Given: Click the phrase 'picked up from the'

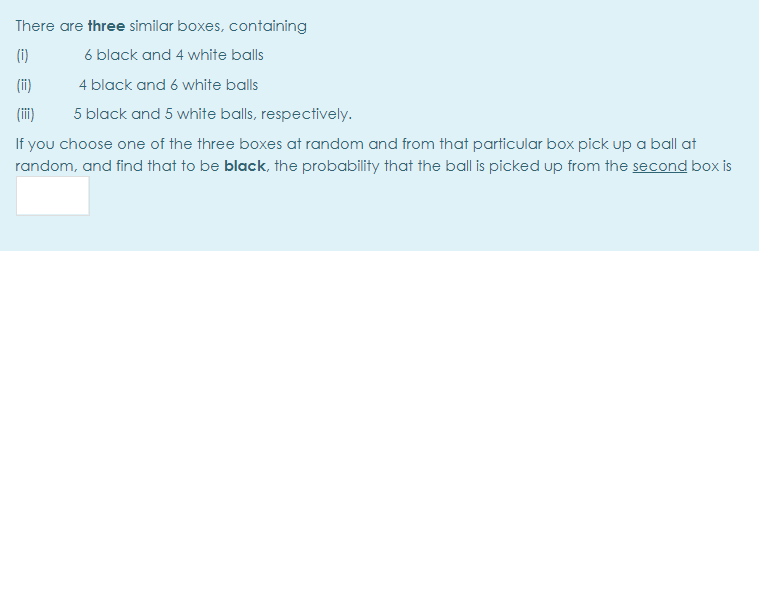Looking at the screenshot, I should pyautogui.click(x=559, y=166).
